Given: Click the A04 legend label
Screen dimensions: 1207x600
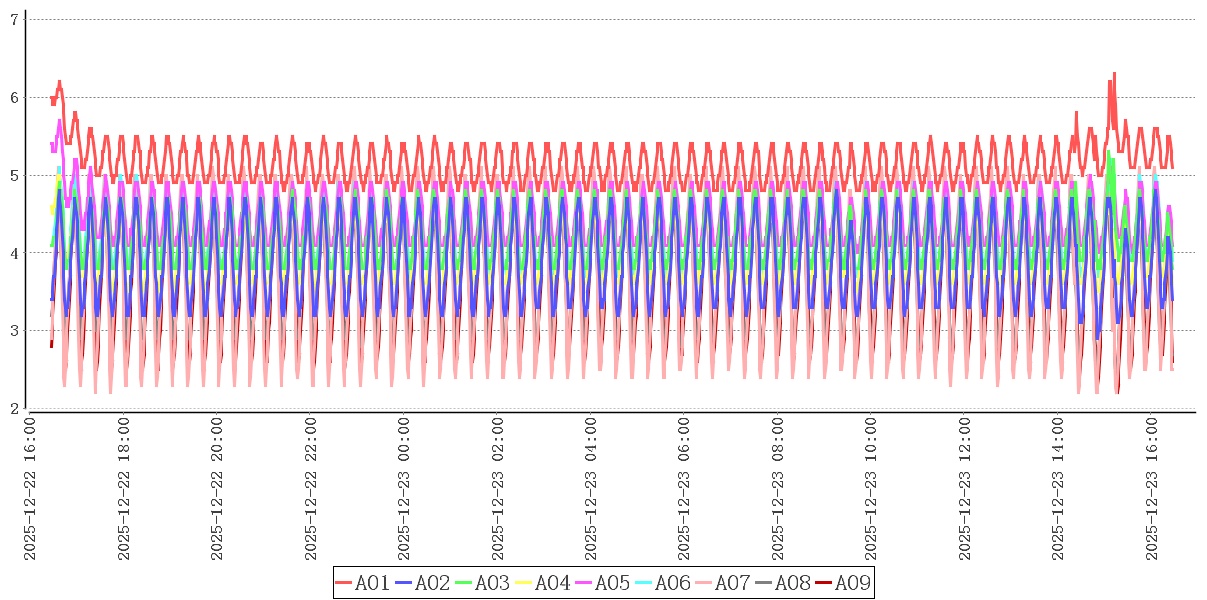Looking at the screenshot, I should [x=551, y=583].
